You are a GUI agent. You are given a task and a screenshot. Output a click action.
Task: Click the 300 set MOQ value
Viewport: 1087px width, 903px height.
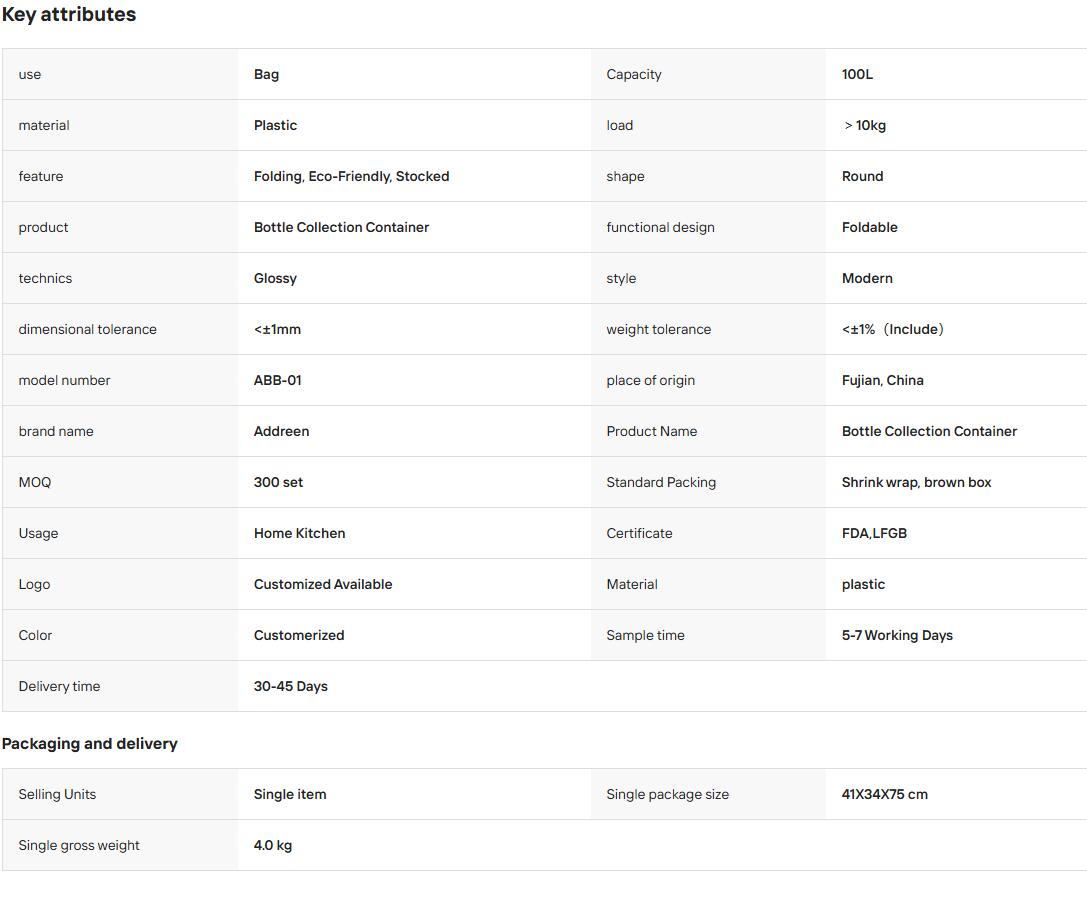tap(278, 482)
